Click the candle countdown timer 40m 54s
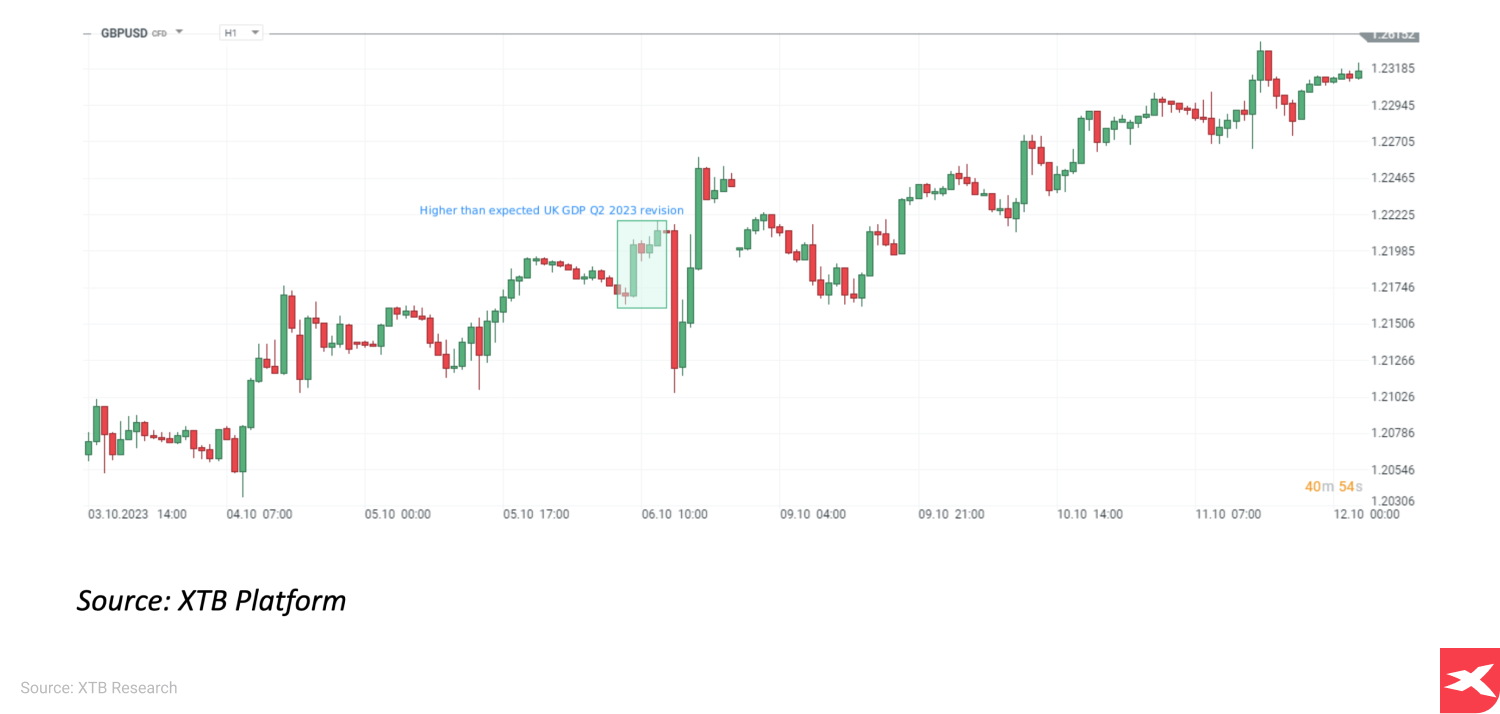Viewport: 1500px width, 714px height. (x=1333, y=487)
